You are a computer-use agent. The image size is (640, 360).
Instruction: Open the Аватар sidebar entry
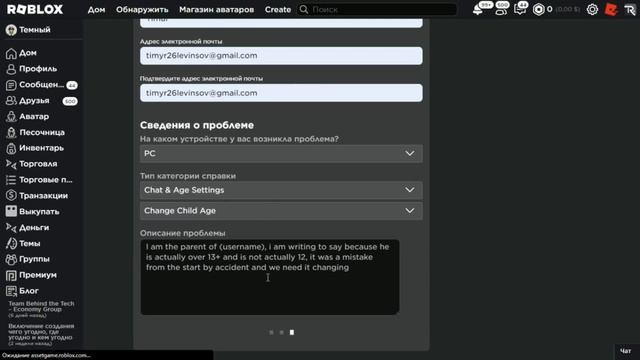27,116
